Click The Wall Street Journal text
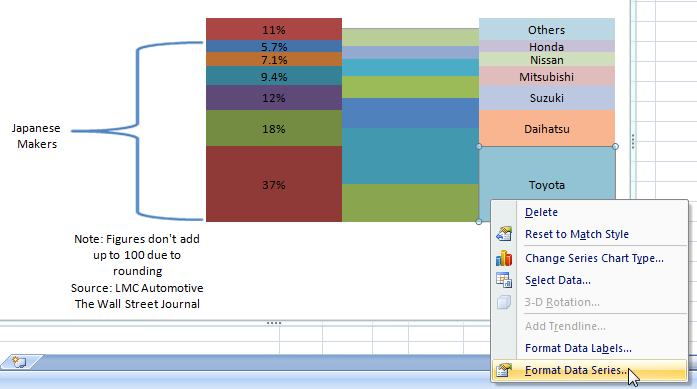The width and height of the screenshot is (697, 389). [x=137, y=304]
